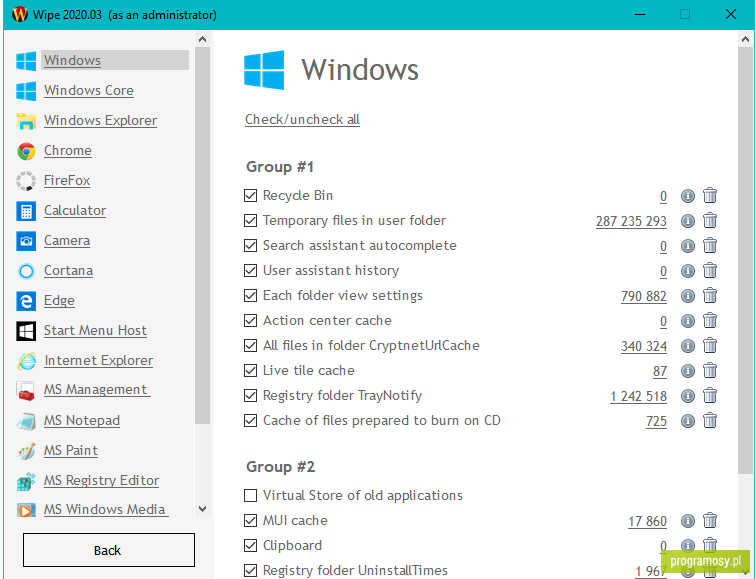Show info for CryptnetUrlCache folder row
This screenshot has width=756, height=579.
tap(688, 346)
